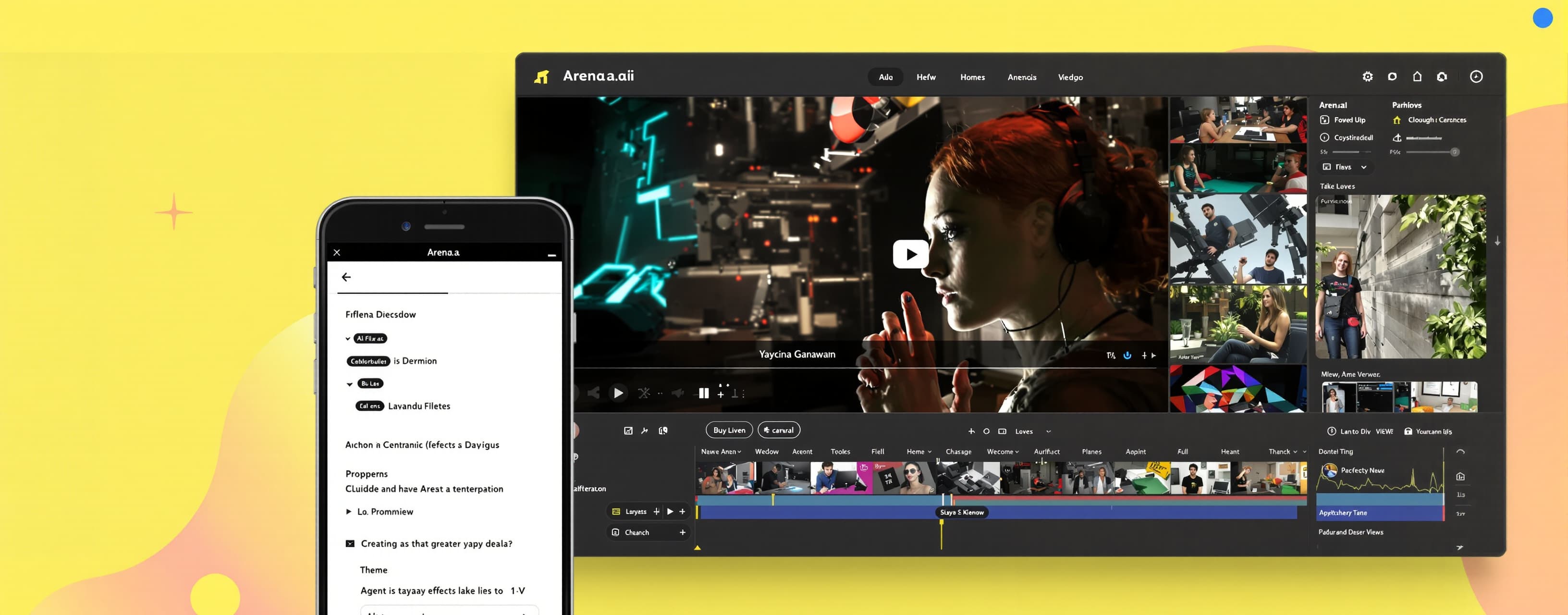This screenshot has height=615, width=1568.
Task: Click the info icon beside Lanto Div
Action: (1332, 431)
